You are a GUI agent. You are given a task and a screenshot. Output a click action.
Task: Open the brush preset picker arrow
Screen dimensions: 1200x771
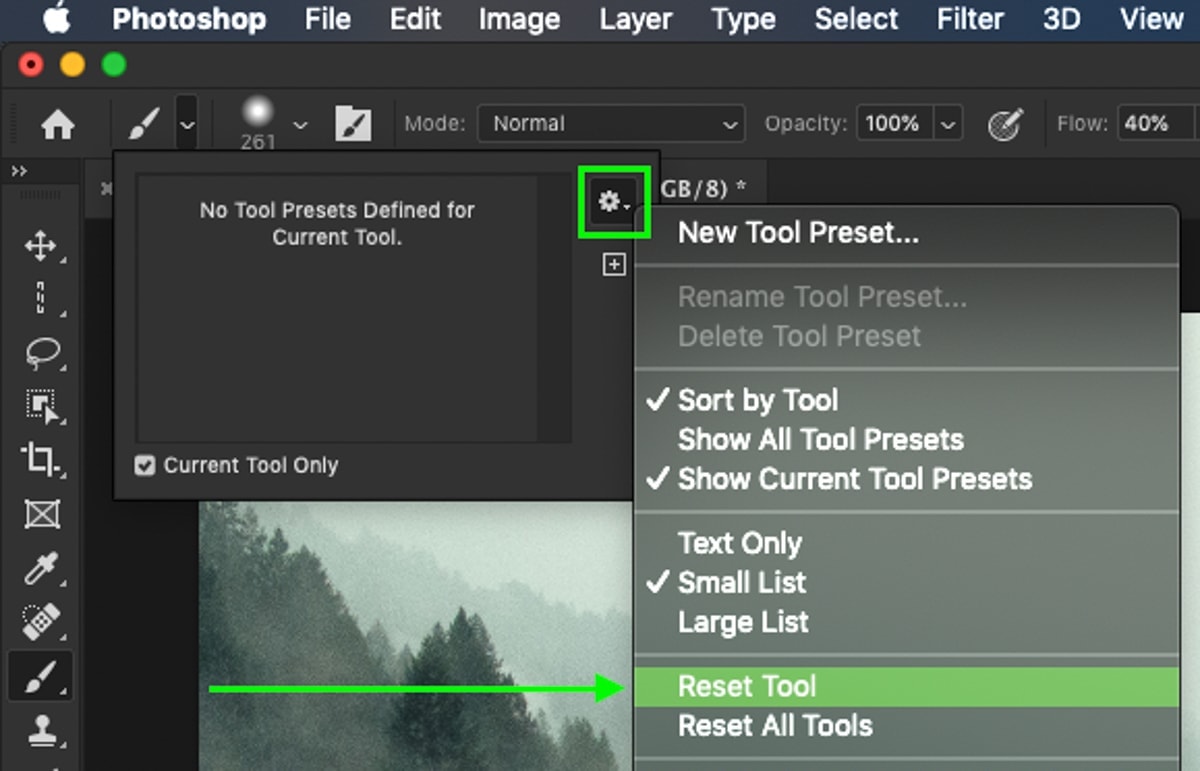[x=300, y=125]
